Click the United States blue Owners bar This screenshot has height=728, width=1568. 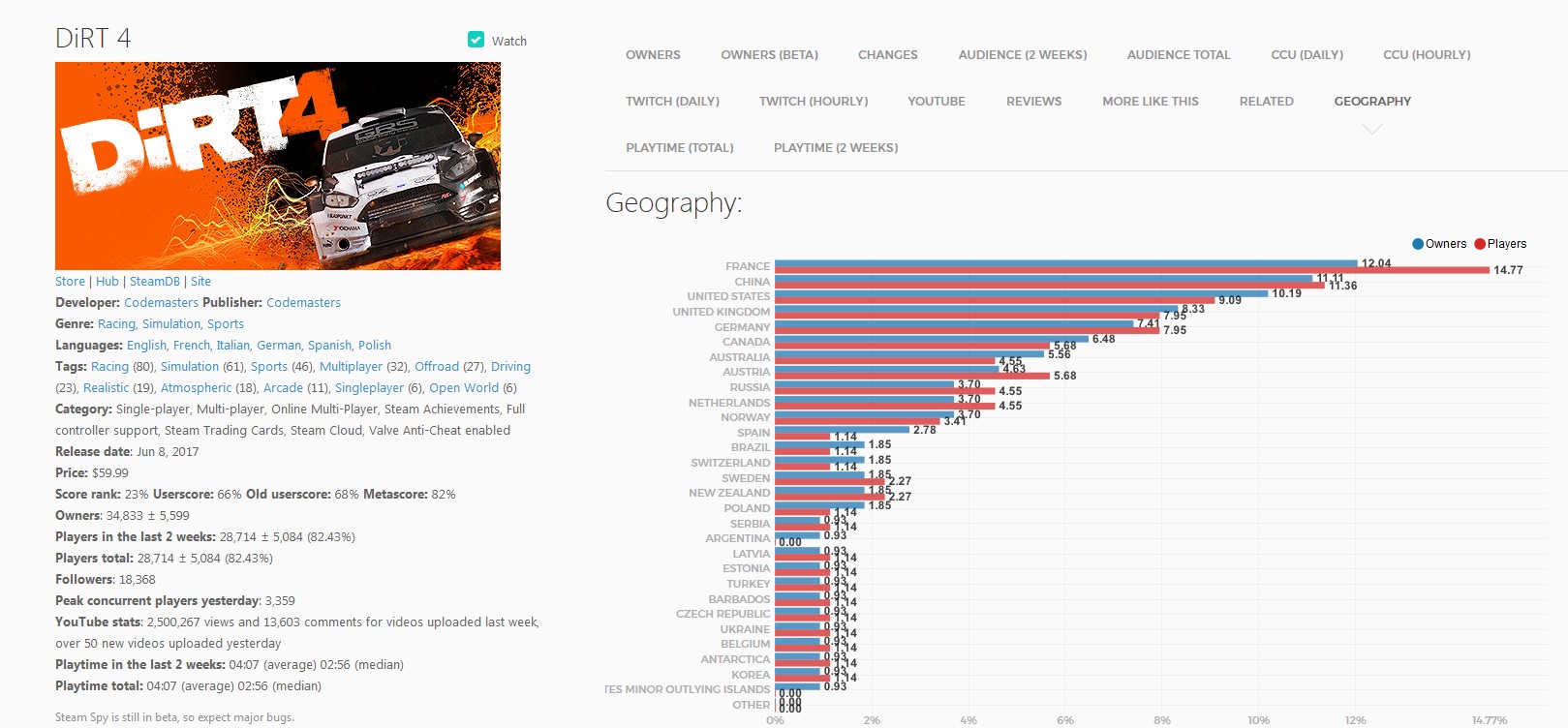click(x=1021, y=293)
